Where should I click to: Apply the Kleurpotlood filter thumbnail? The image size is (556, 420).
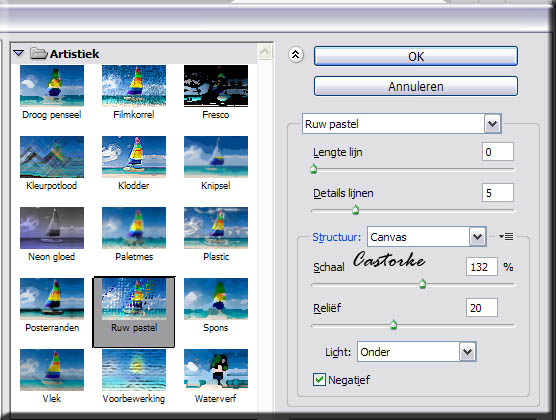coord(52,157)
